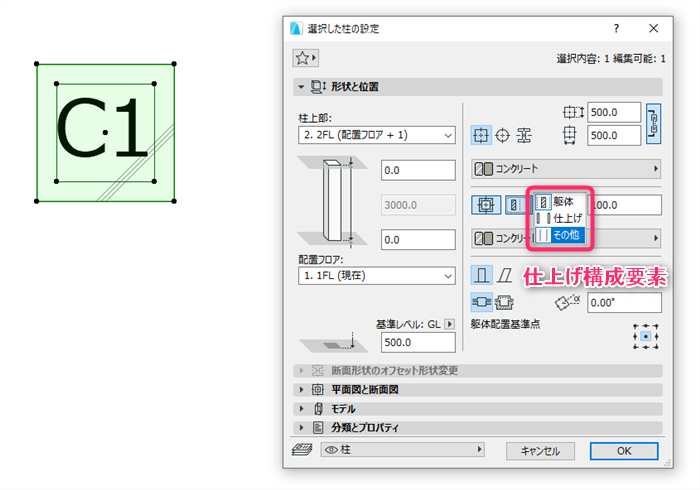Click the top offset 0.0 field

coord(418,170)
